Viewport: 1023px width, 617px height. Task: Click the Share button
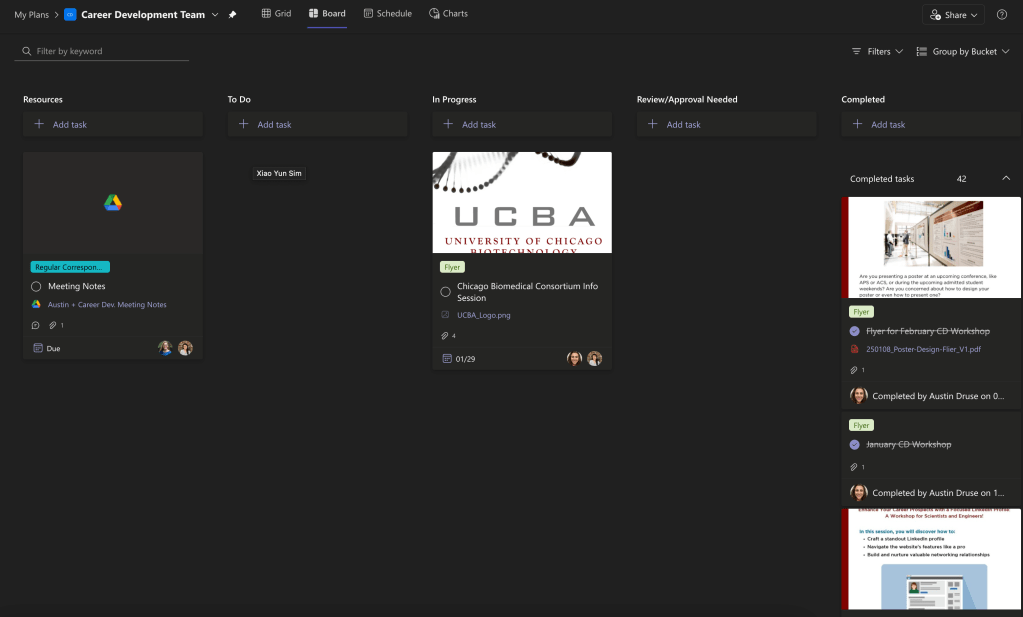[953, 15]
